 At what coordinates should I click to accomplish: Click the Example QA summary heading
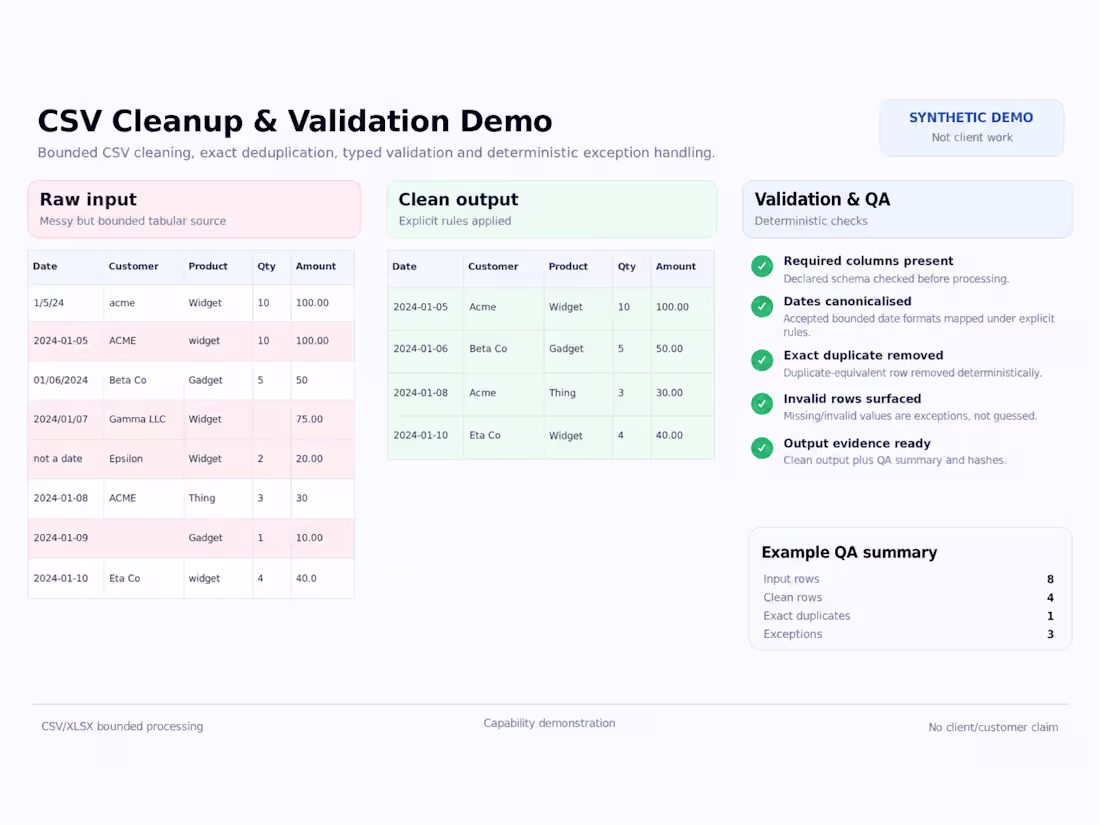(850, 552)
